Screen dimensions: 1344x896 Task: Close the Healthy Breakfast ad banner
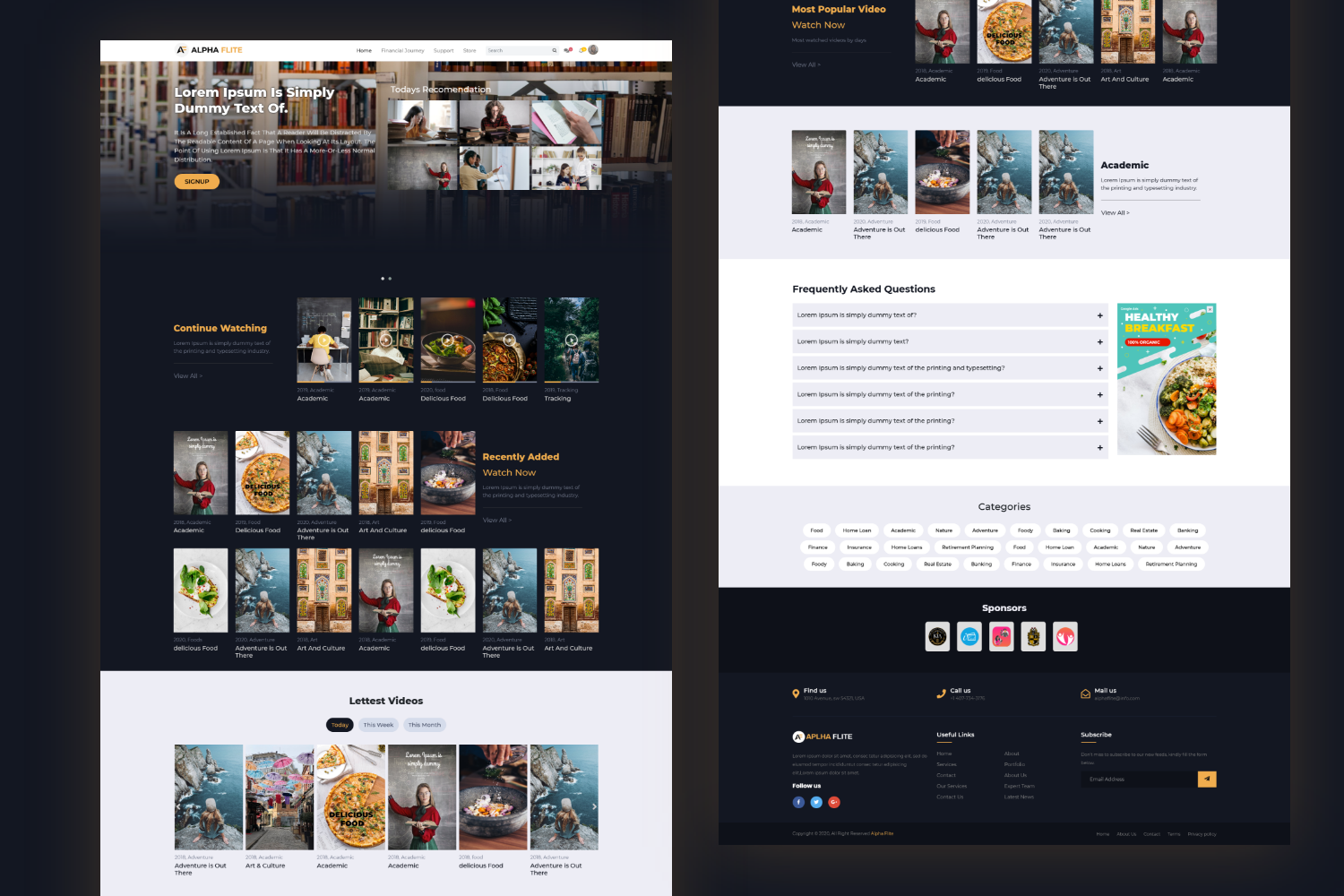(x=1210, y=309)
